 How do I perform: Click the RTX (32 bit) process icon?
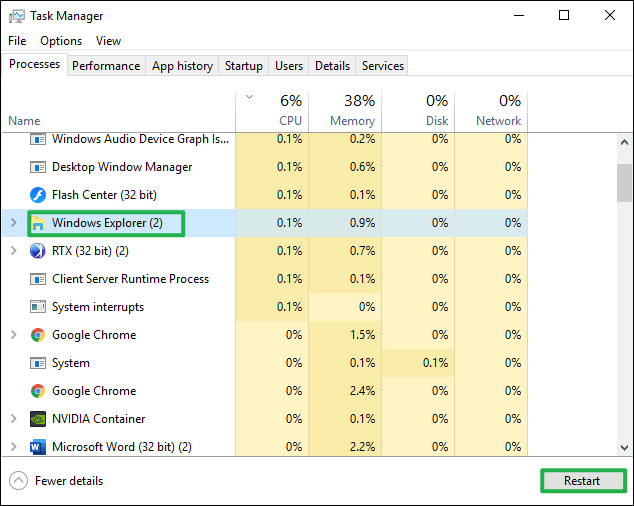tap(38, 251)
